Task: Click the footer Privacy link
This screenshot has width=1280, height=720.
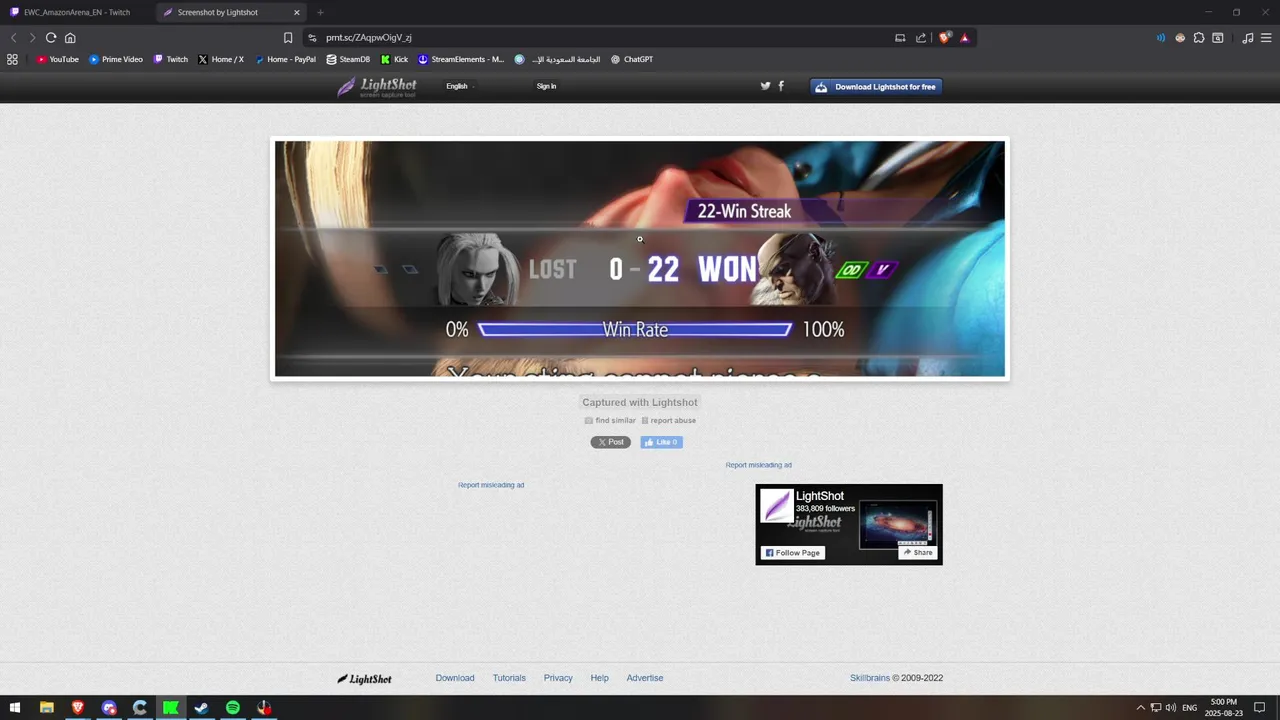Action: 558,678
